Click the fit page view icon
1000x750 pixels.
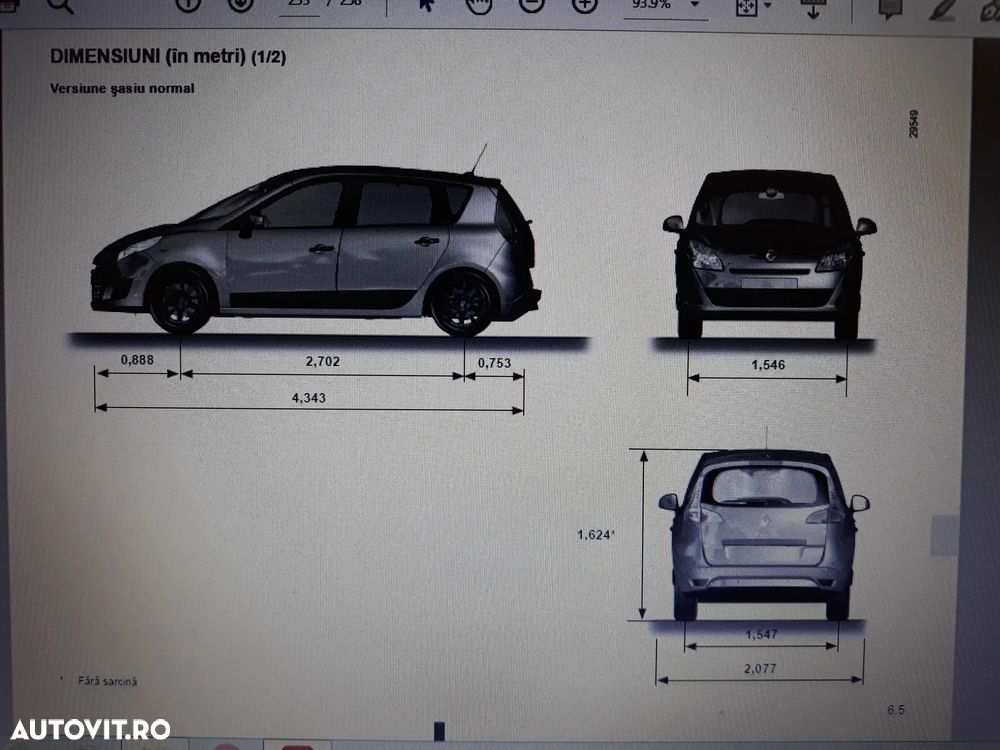[x=746, y=6]
